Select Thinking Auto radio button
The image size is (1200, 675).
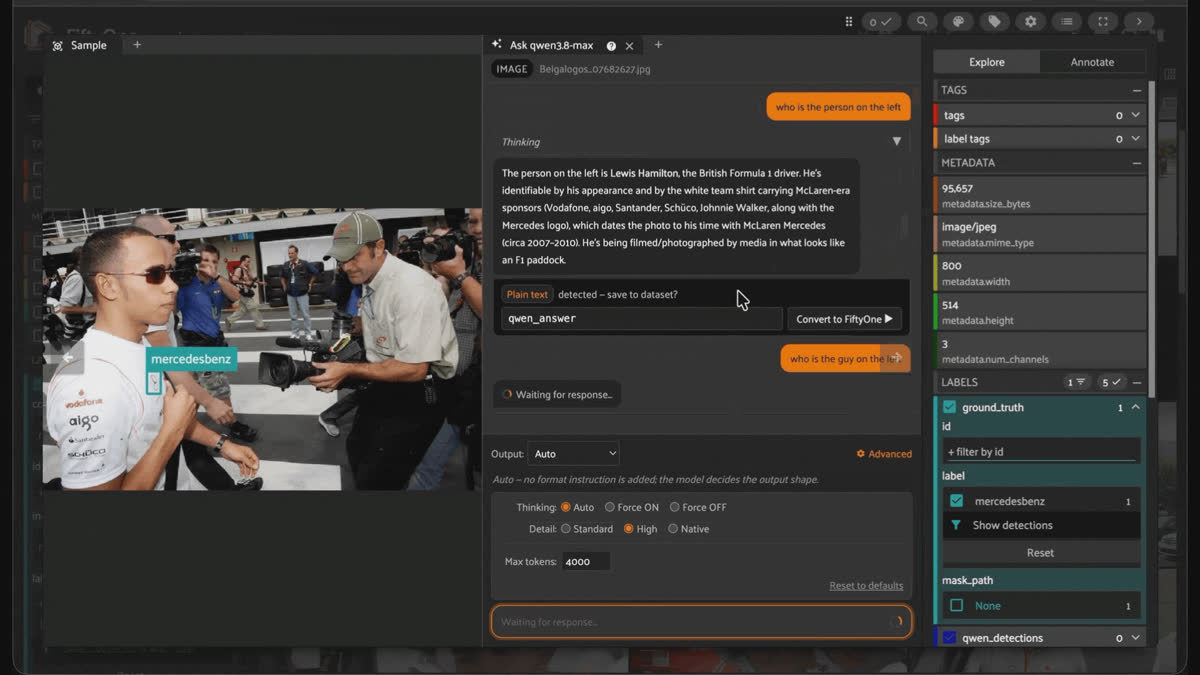coord(565,507)
